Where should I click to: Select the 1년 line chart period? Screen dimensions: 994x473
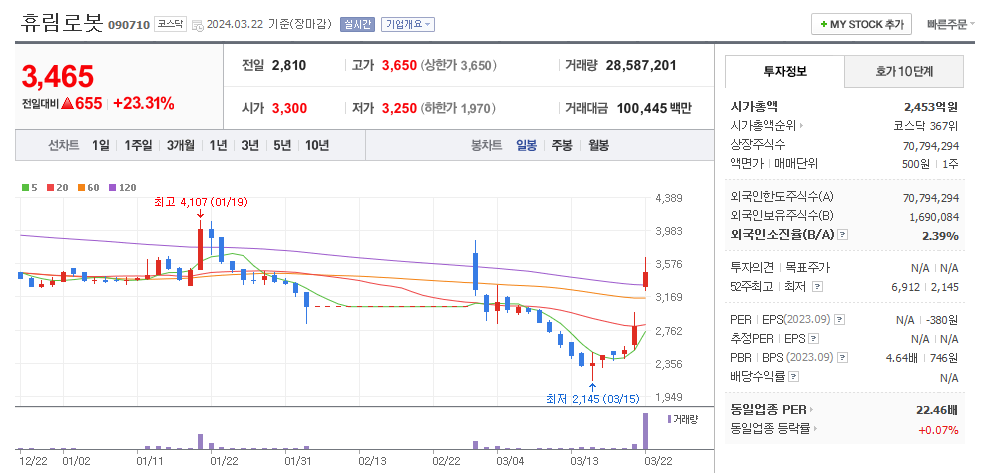click(x=218, y=145)
